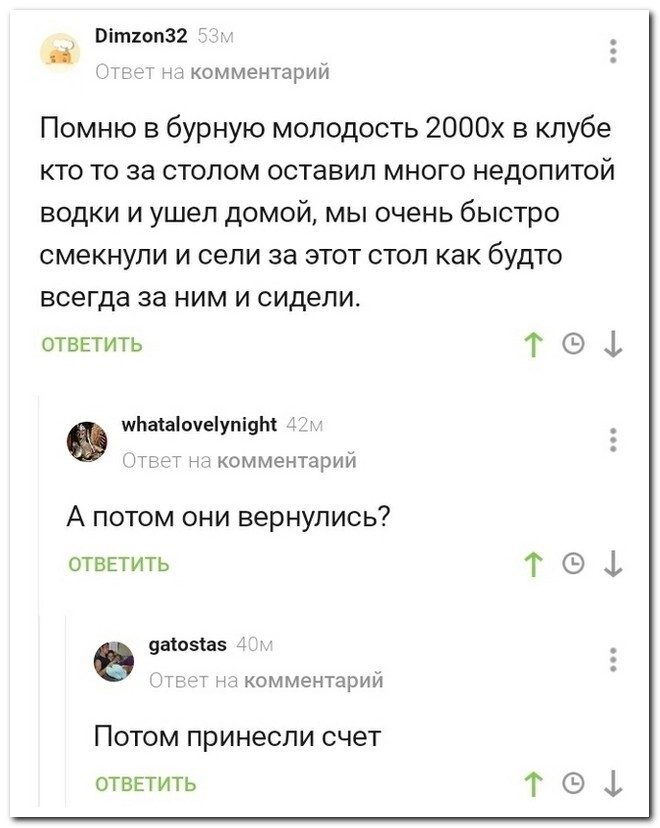
Task: Open the three-dot menu on Dimzon32's comment
Action: [613, 49]
